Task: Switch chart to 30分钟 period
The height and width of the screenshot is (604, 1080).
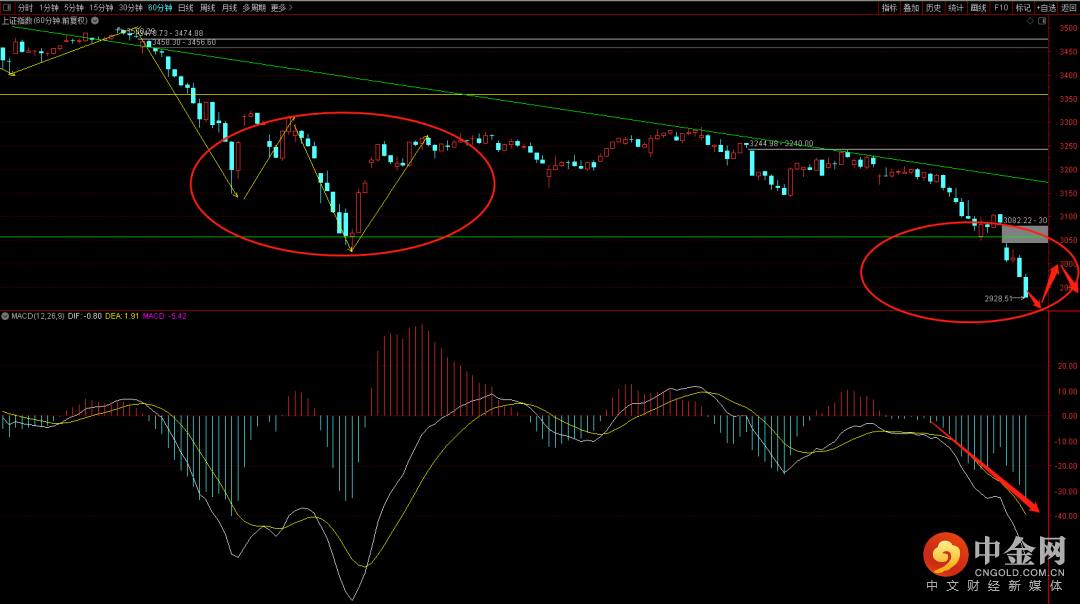Action: (x=130, y=7)
